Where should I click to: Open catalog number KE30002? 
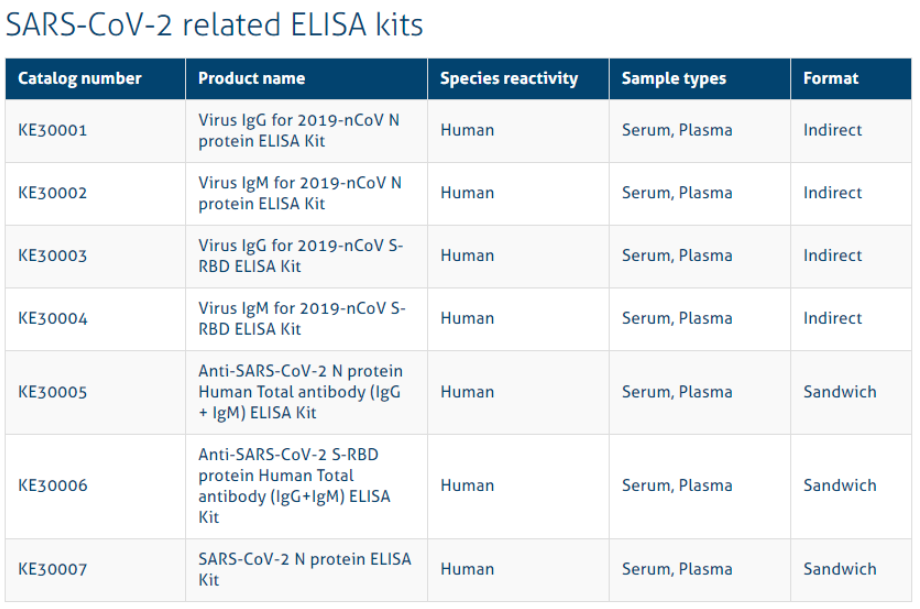tap(53, 193)
